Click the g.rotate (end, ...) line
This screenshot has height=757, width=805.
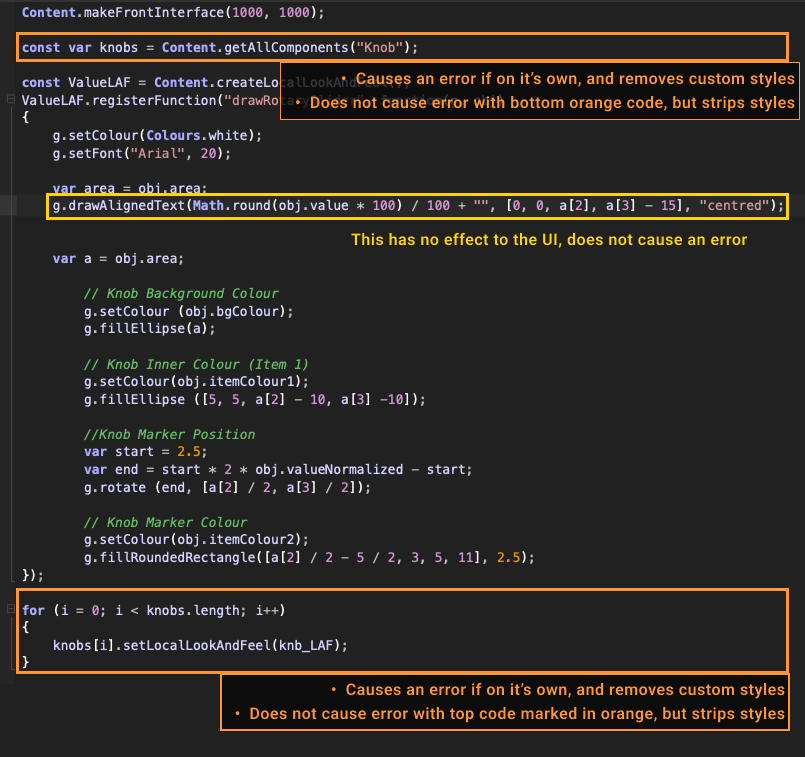coord(227,487)
